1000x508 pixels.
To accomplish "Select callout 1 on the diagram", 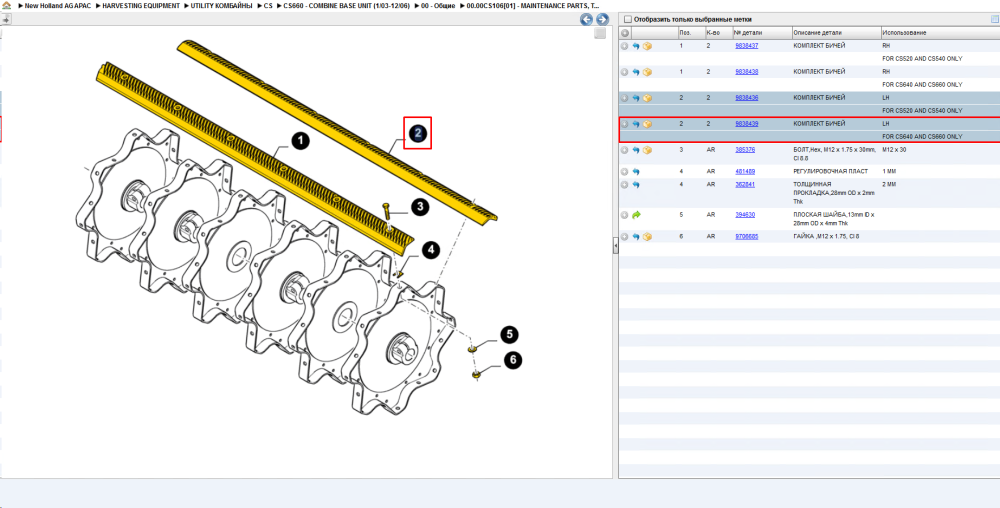I will click(x=300, y=141).
